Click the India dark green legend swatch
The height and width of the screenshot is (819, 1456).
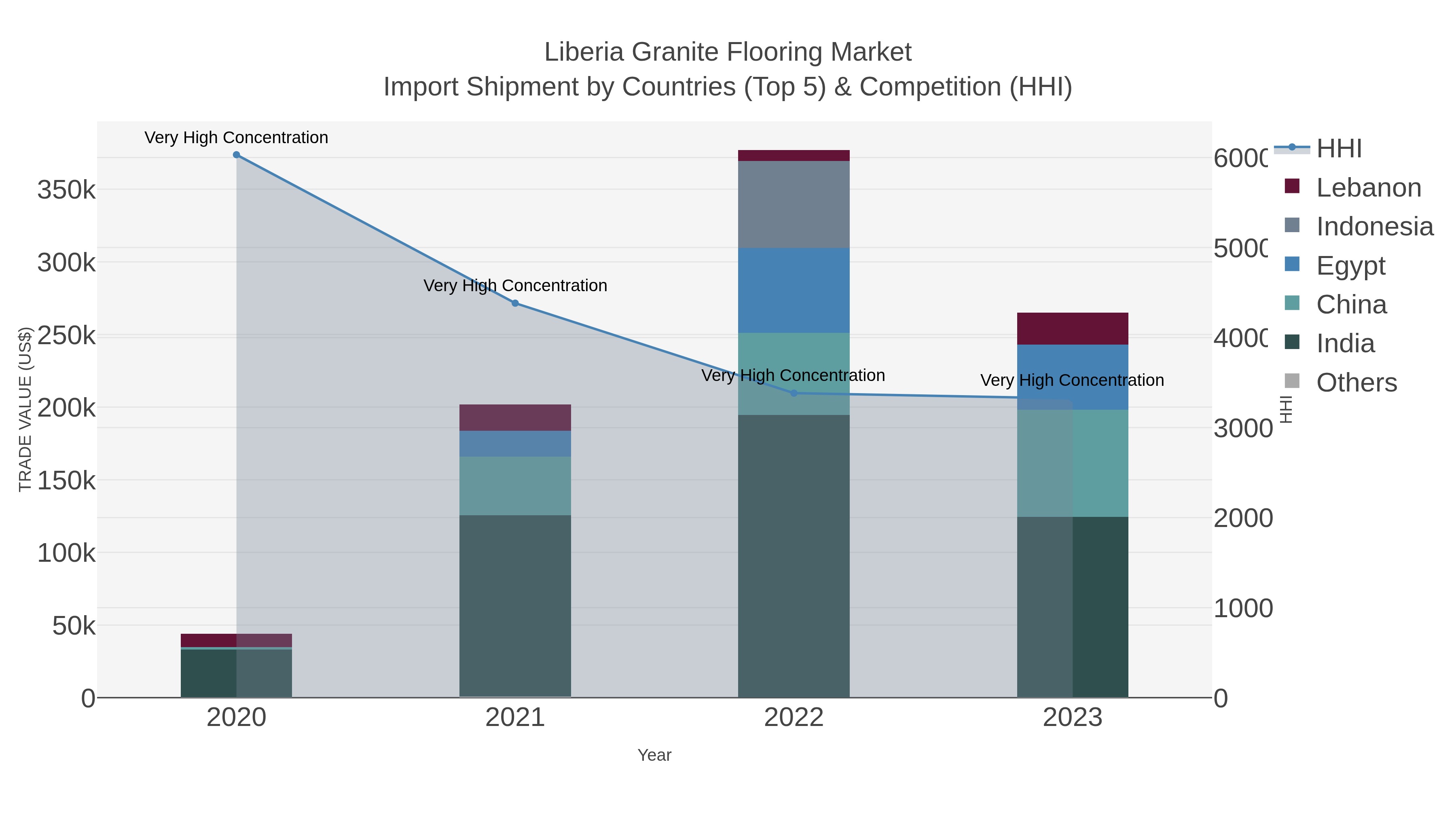coord(1292,342)
